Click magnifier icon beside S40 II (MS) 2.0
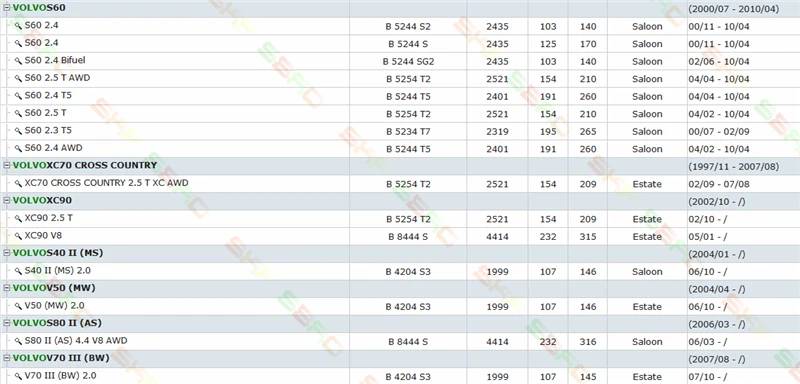The height and width of the screenshot is (384, 800). pyautogui.click(x=18, y=271)
